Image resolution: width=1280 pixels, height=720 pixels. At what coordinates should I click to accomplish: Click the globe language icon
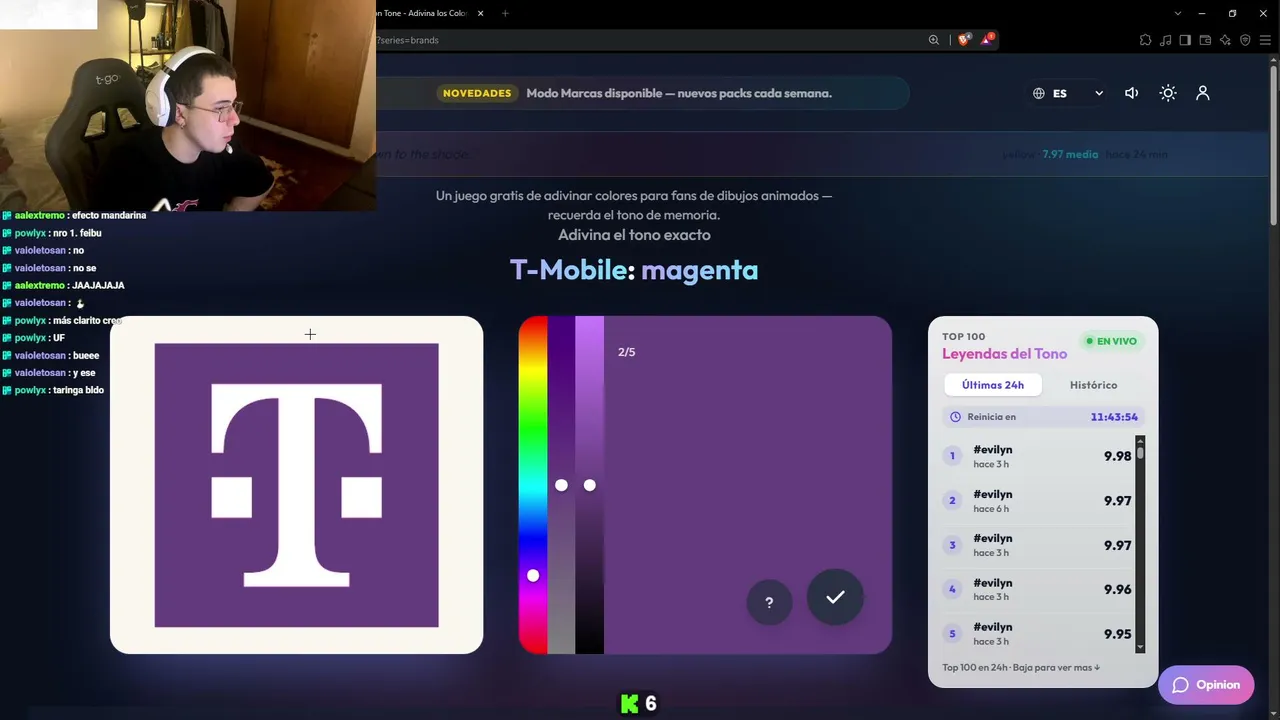pos(1039,93)
